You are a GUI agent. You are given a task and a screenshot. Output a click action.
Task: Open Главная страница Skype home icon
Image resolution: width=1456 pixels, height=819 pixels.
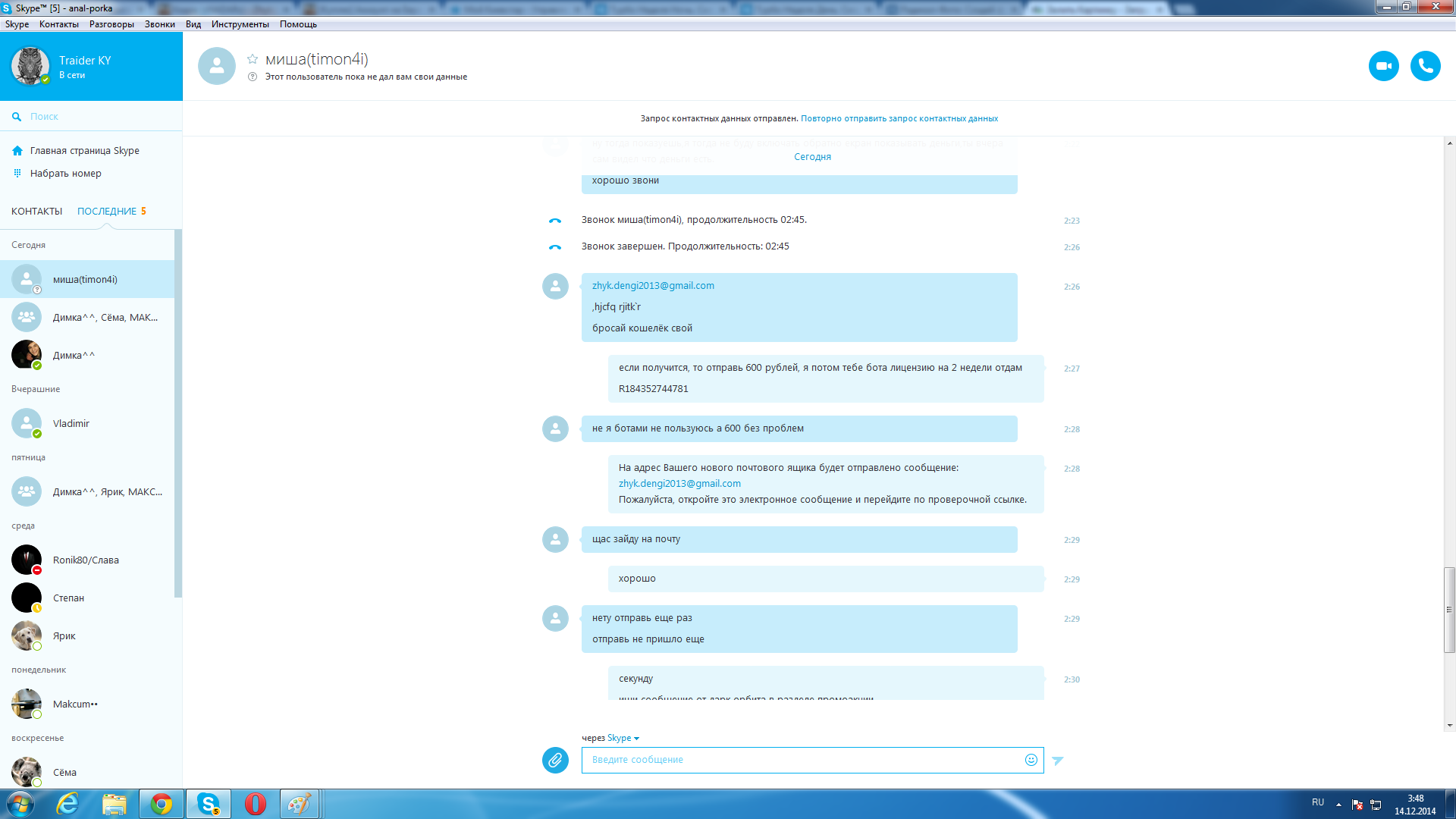pyautogui.click(x=17, y=151)
